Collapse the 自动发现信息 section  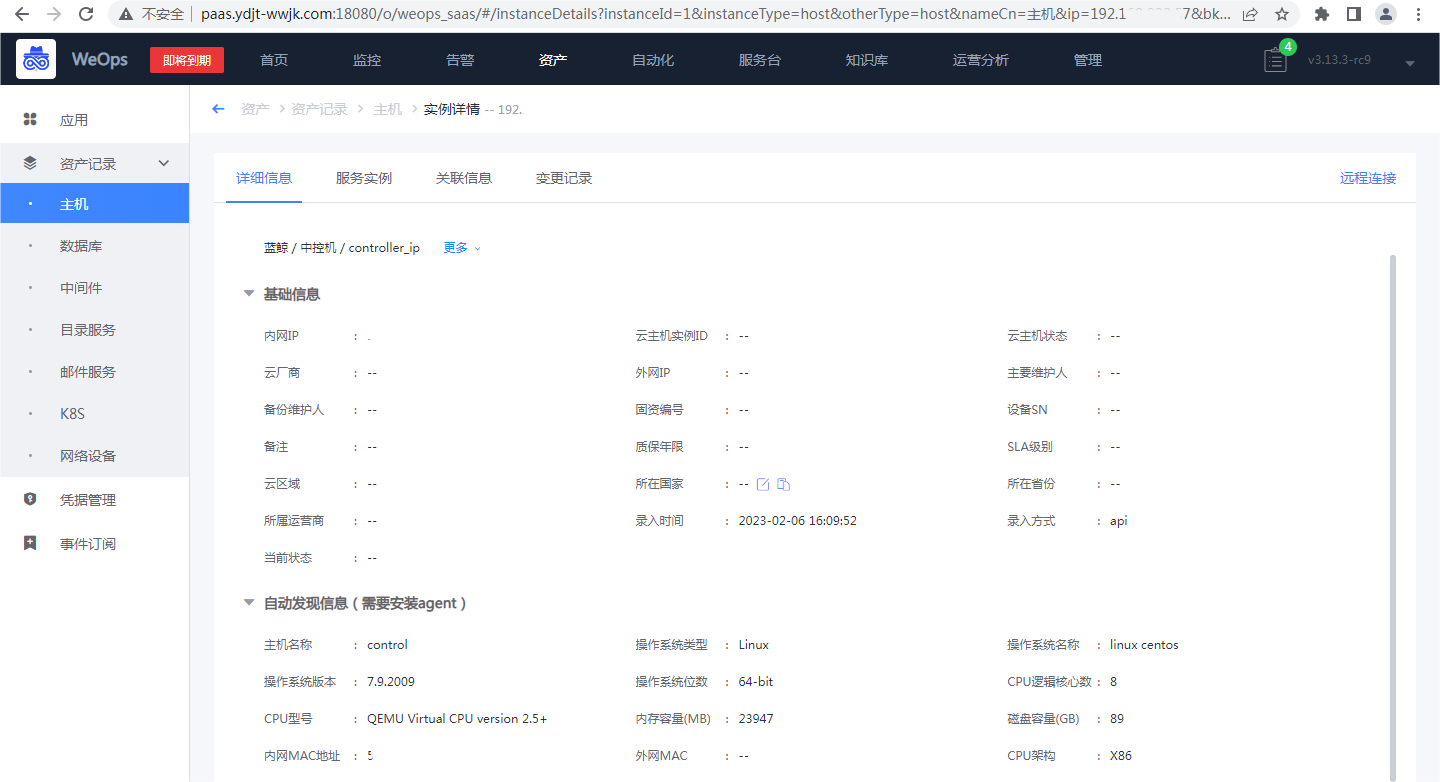click(x=249, y=603)
